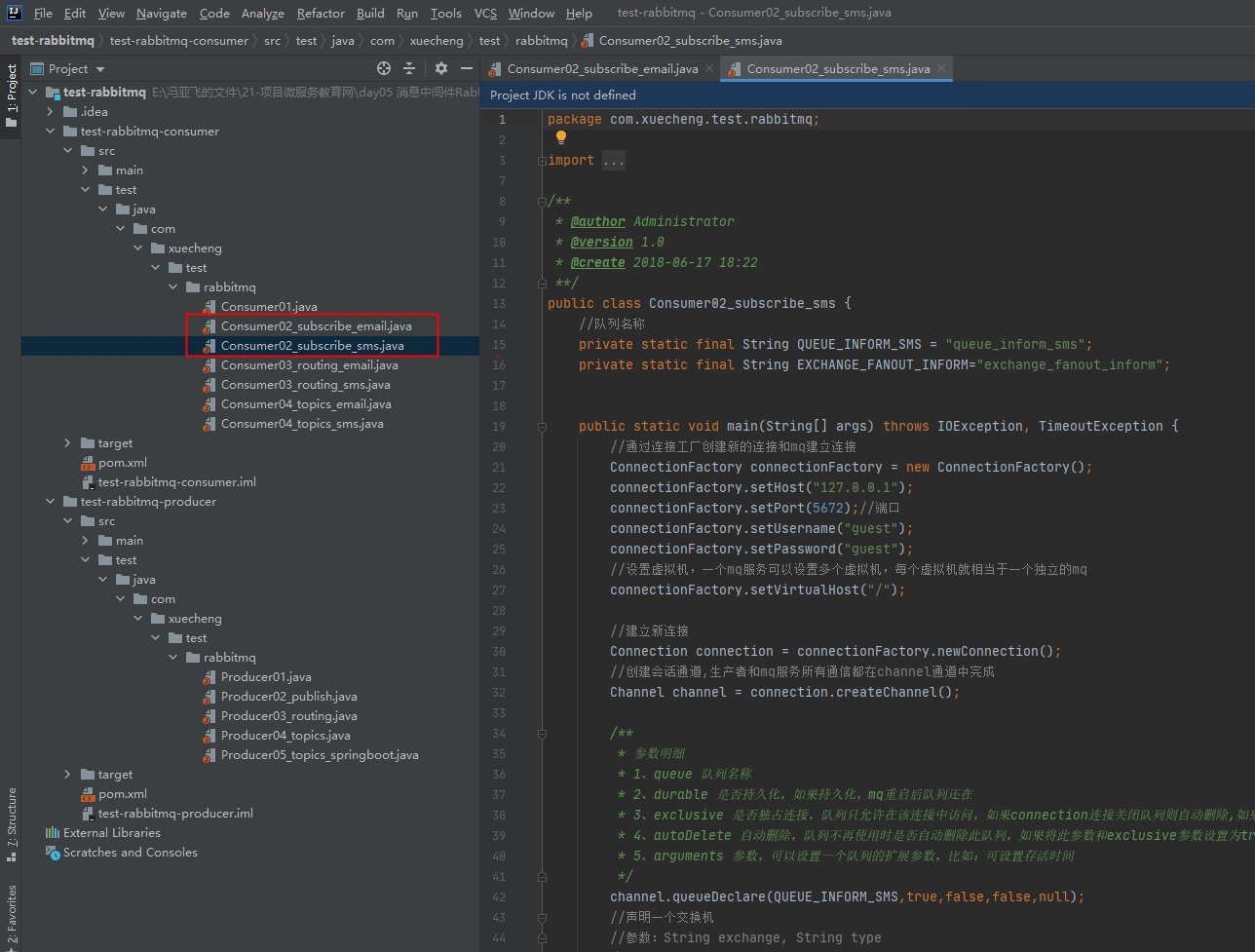The image size is (1255, 952).
Task: Hide the Project tool window
Action: pyautogui.click(x=467, y=68)
